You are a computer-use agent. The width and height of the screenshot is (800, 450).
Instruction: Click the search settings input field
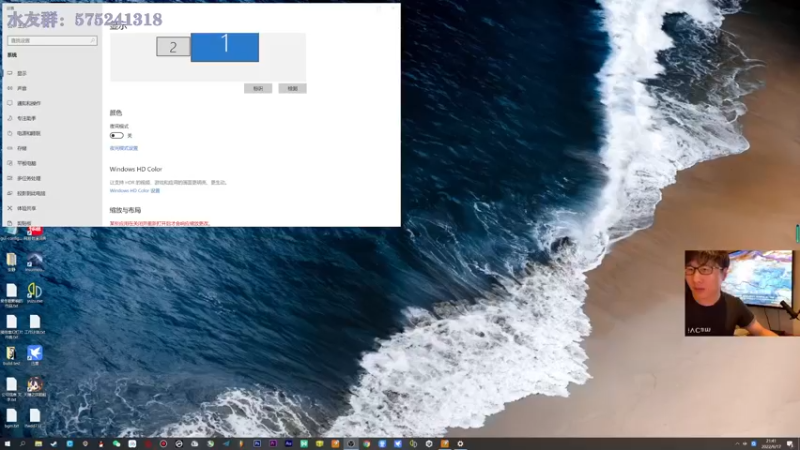point(52,40)
